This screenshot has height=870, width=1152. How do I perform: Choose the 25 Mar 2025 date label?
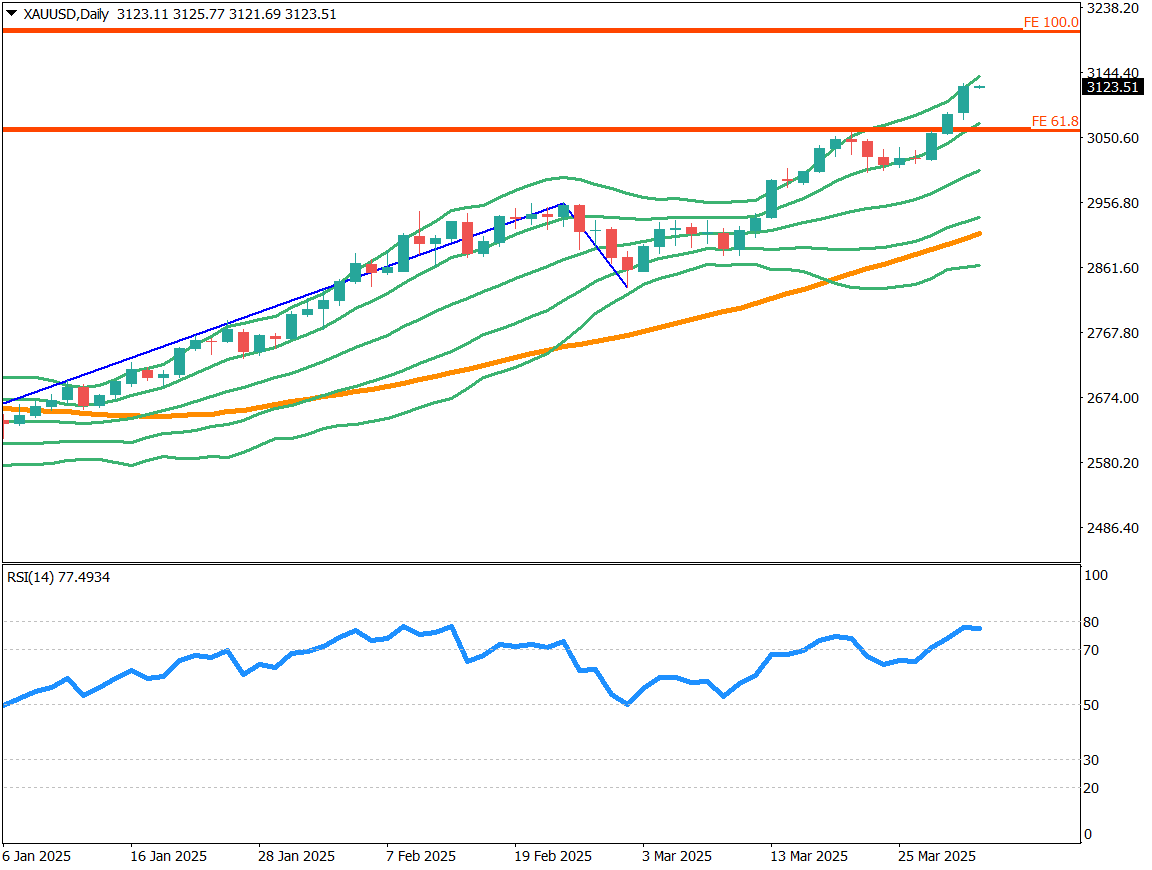coord(936,857)
